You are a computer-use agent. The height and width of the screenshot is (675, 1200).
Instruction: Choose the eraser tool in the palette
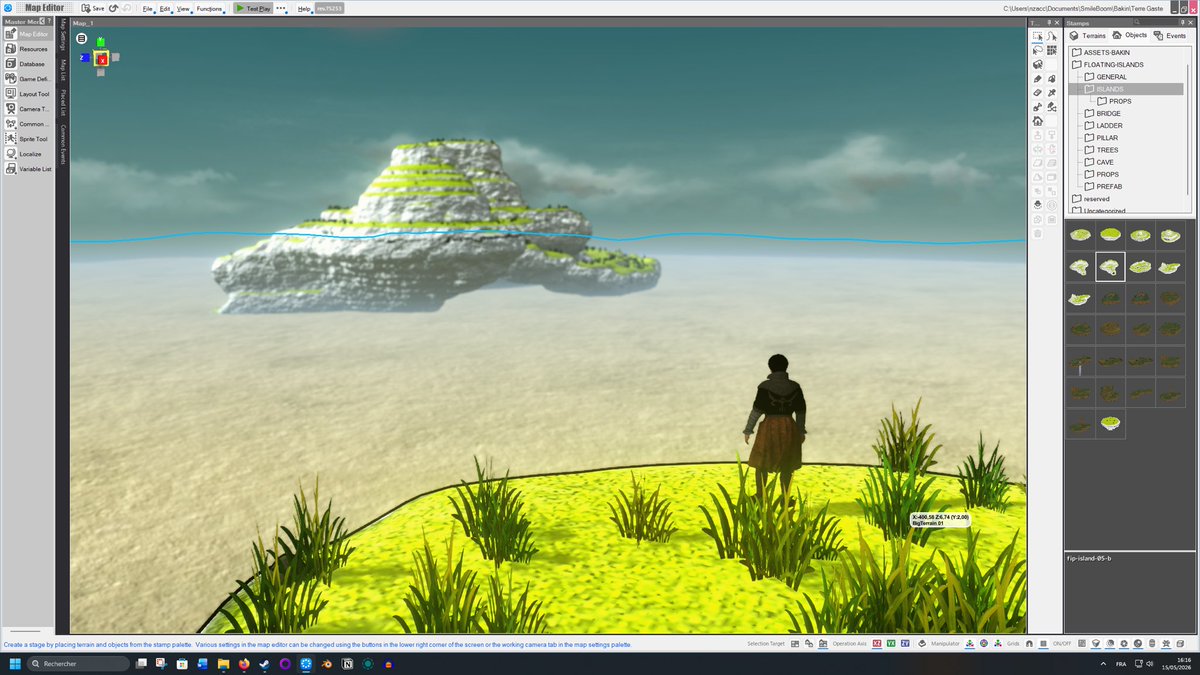1037,92
